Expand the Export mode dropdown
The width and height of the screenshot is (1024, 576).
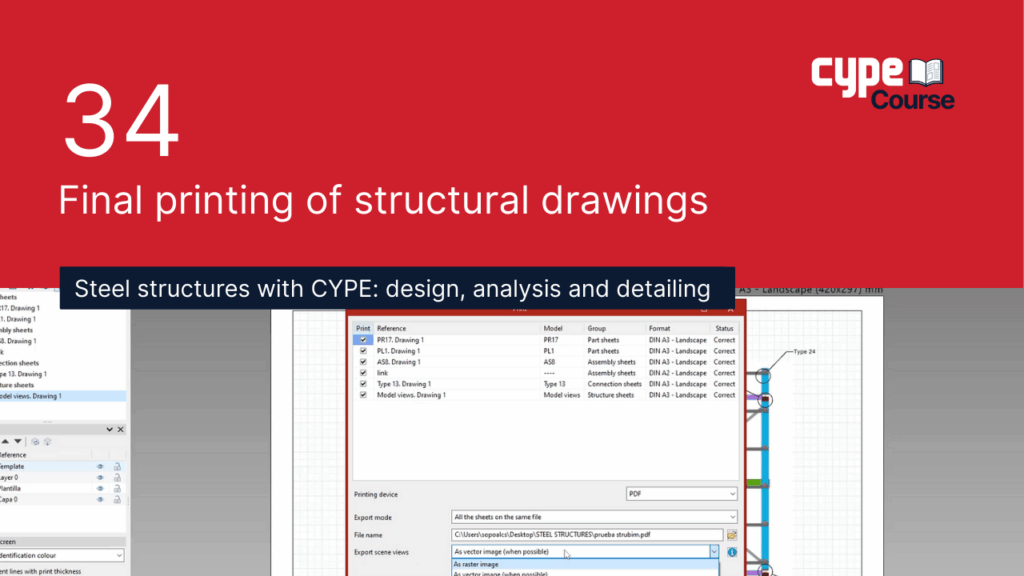tap(594, 516)
